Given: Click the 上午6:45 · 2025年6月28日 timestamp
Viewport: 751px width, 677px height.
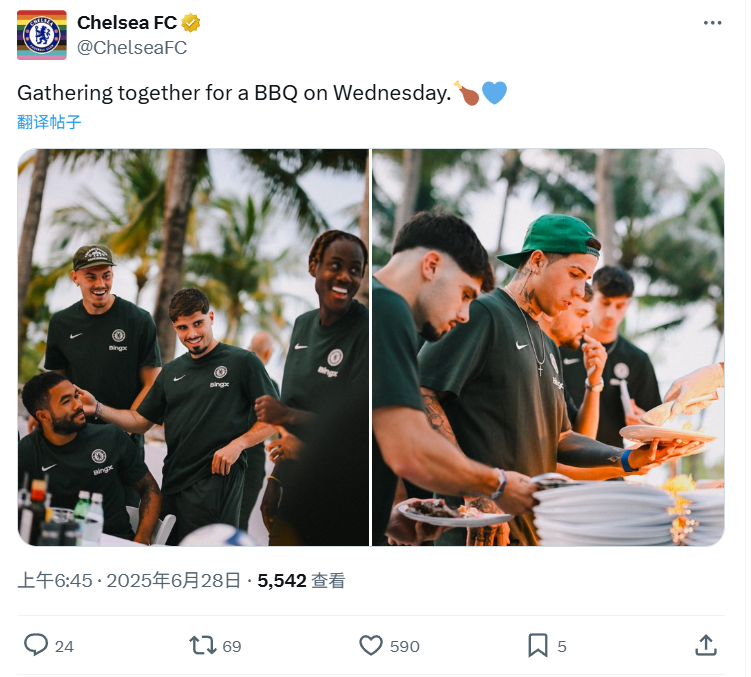Looking at the screenshot, I should [129, 580].
